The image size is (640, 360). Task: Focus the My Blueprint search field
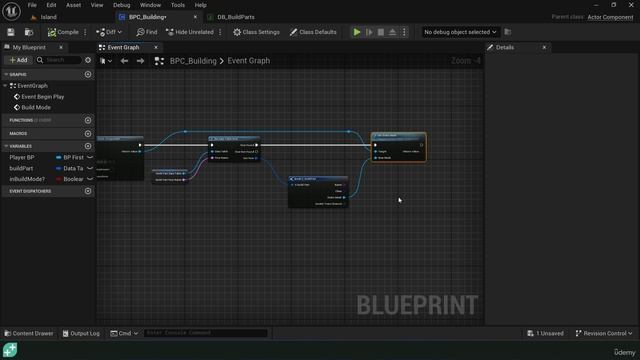click(58, 60)
